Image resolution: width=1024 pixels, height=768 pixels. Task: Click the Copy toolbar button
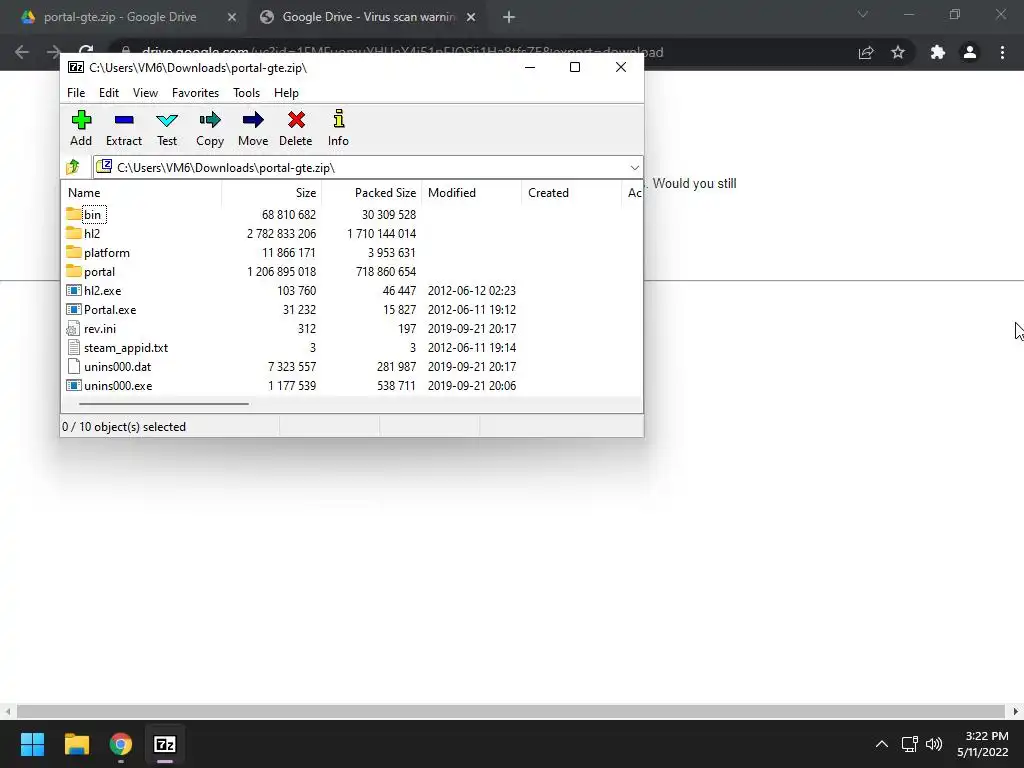point(210,128)
